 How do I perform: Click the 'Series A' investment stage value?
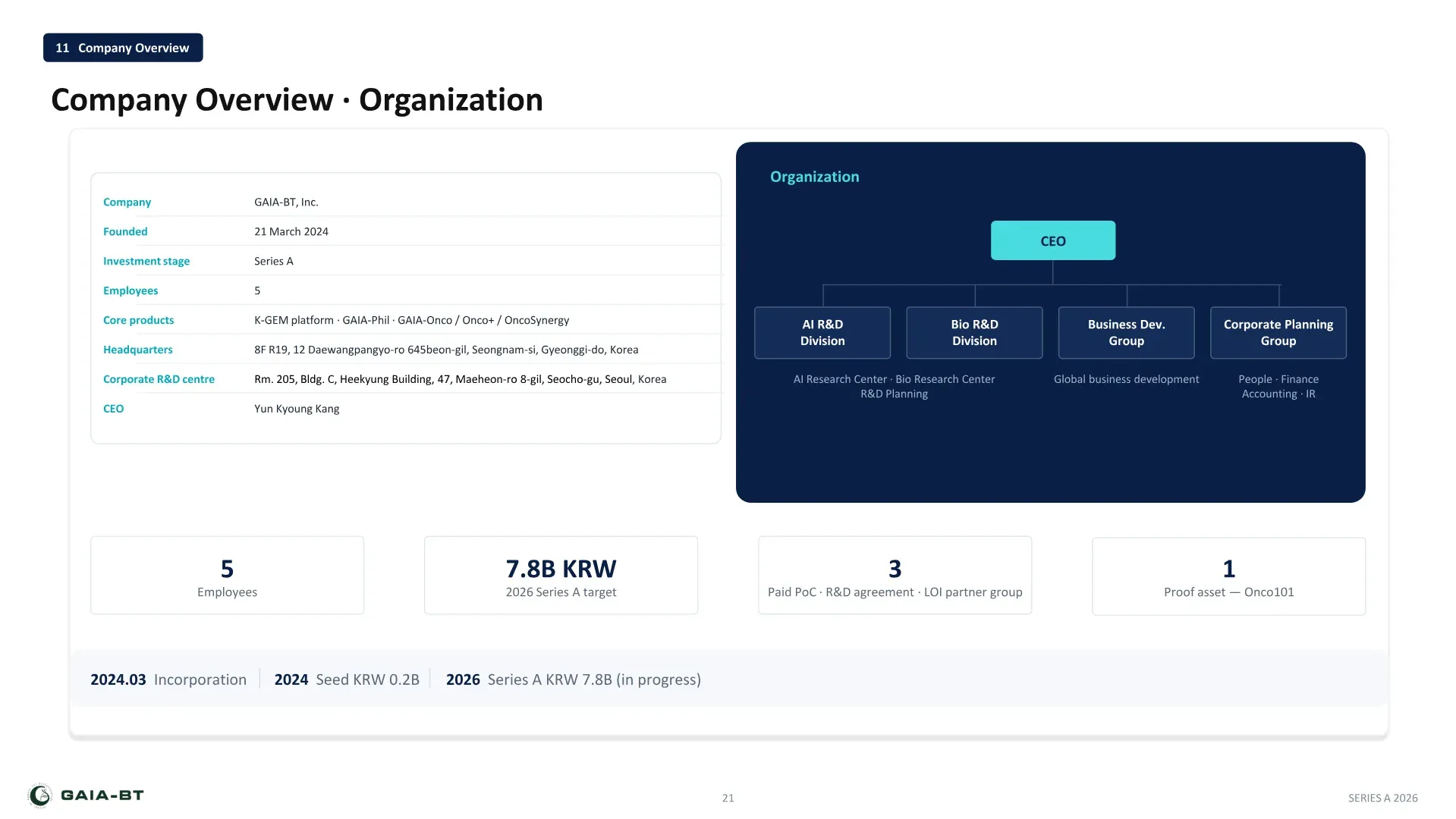pos(274,261)
